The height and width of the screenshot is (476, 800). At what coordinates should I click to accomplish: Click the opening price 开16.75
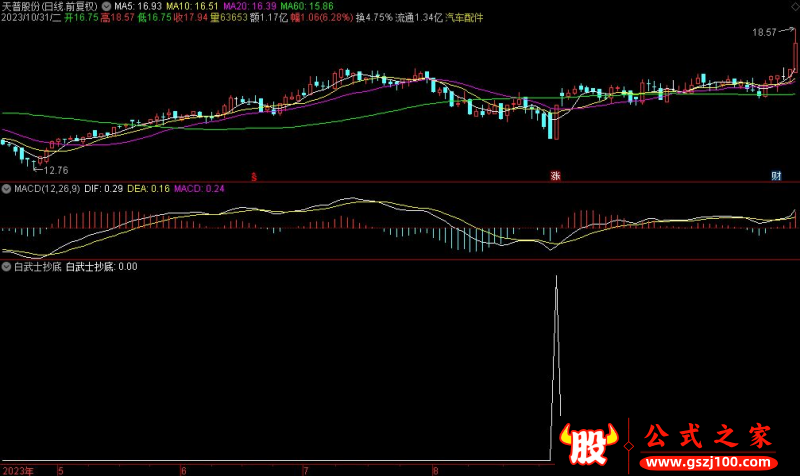[x=81, y=17]
